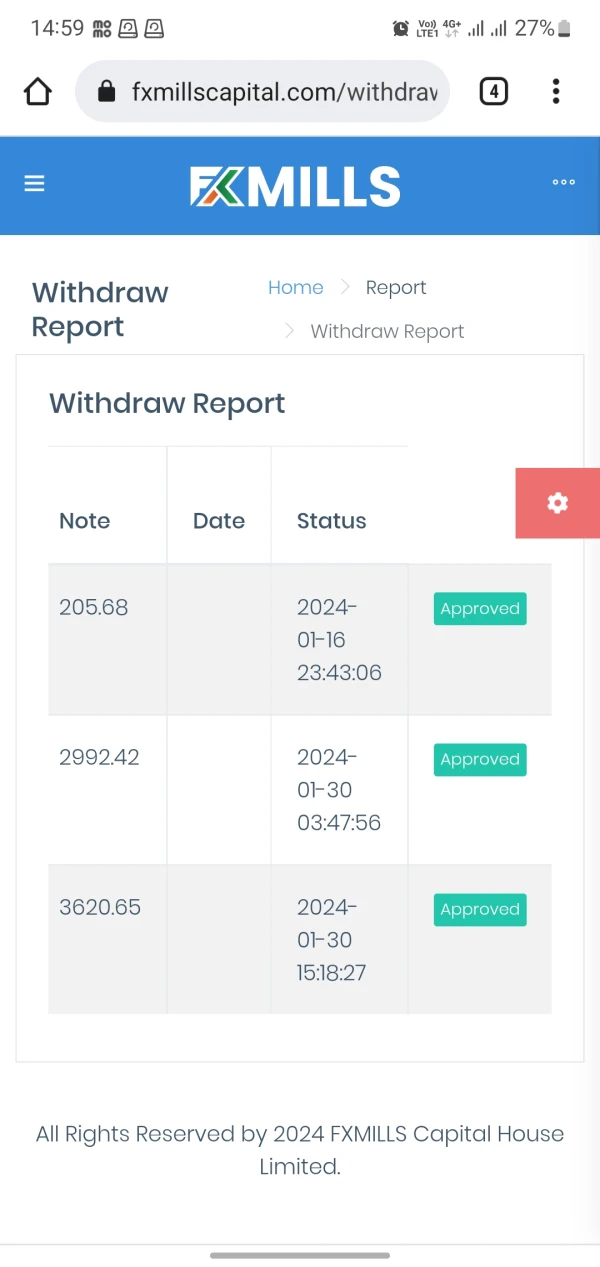Tap the padlock site security icon
Viewport: 600px width, 1267px height.
[x=107, y=92]
